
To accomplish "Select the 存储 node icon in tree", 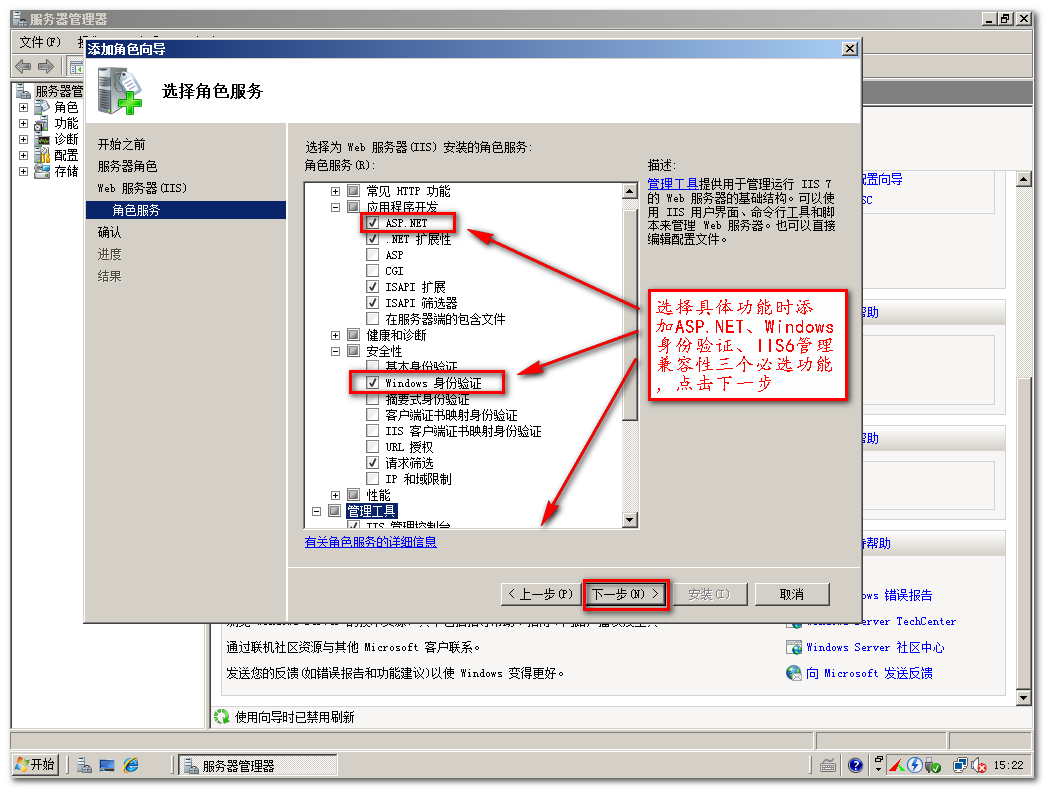I will coord(42,171).
